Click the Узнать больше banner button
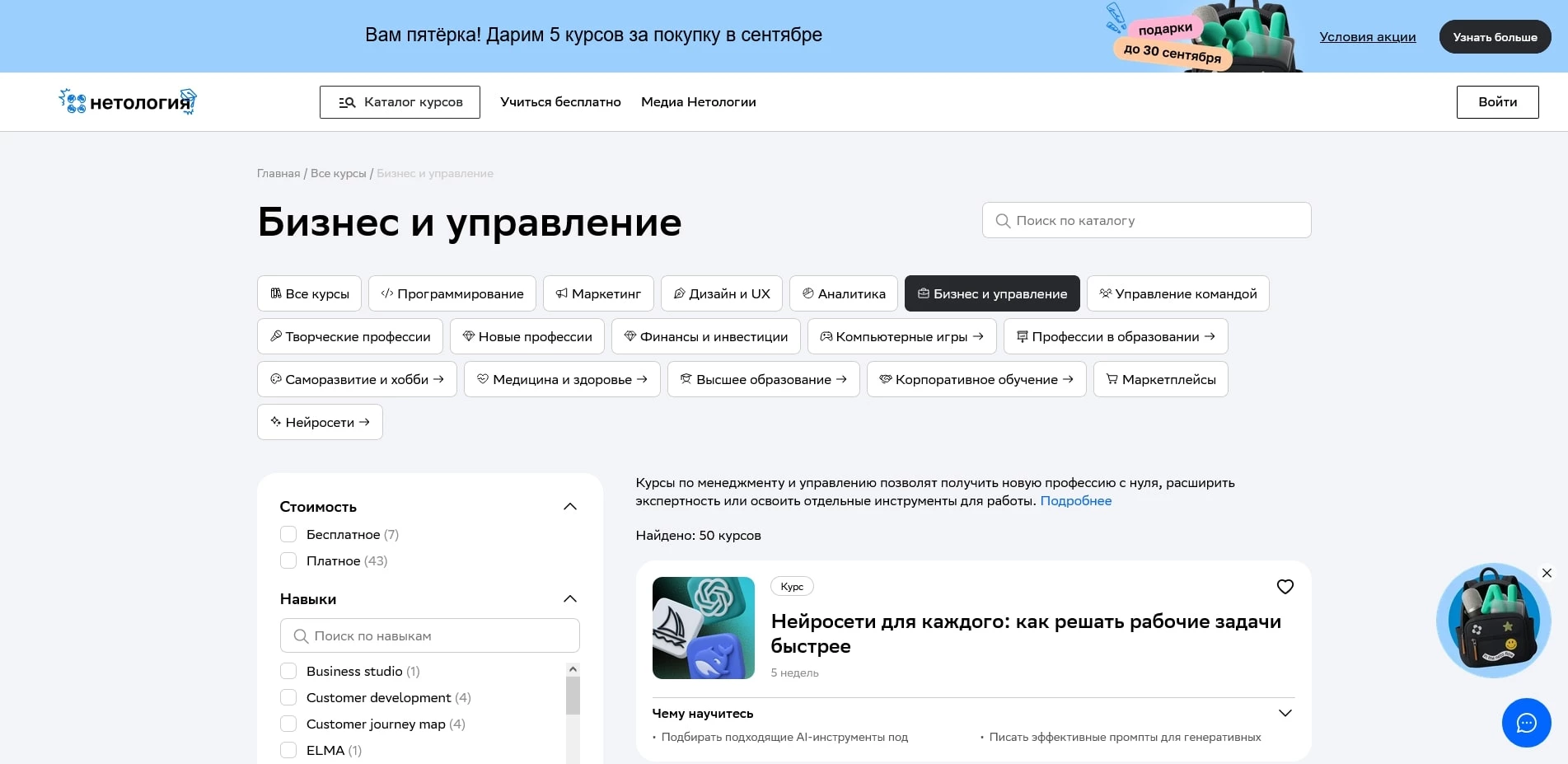The width and height of the screenshot is (1568, 764). coord(1495,36)
